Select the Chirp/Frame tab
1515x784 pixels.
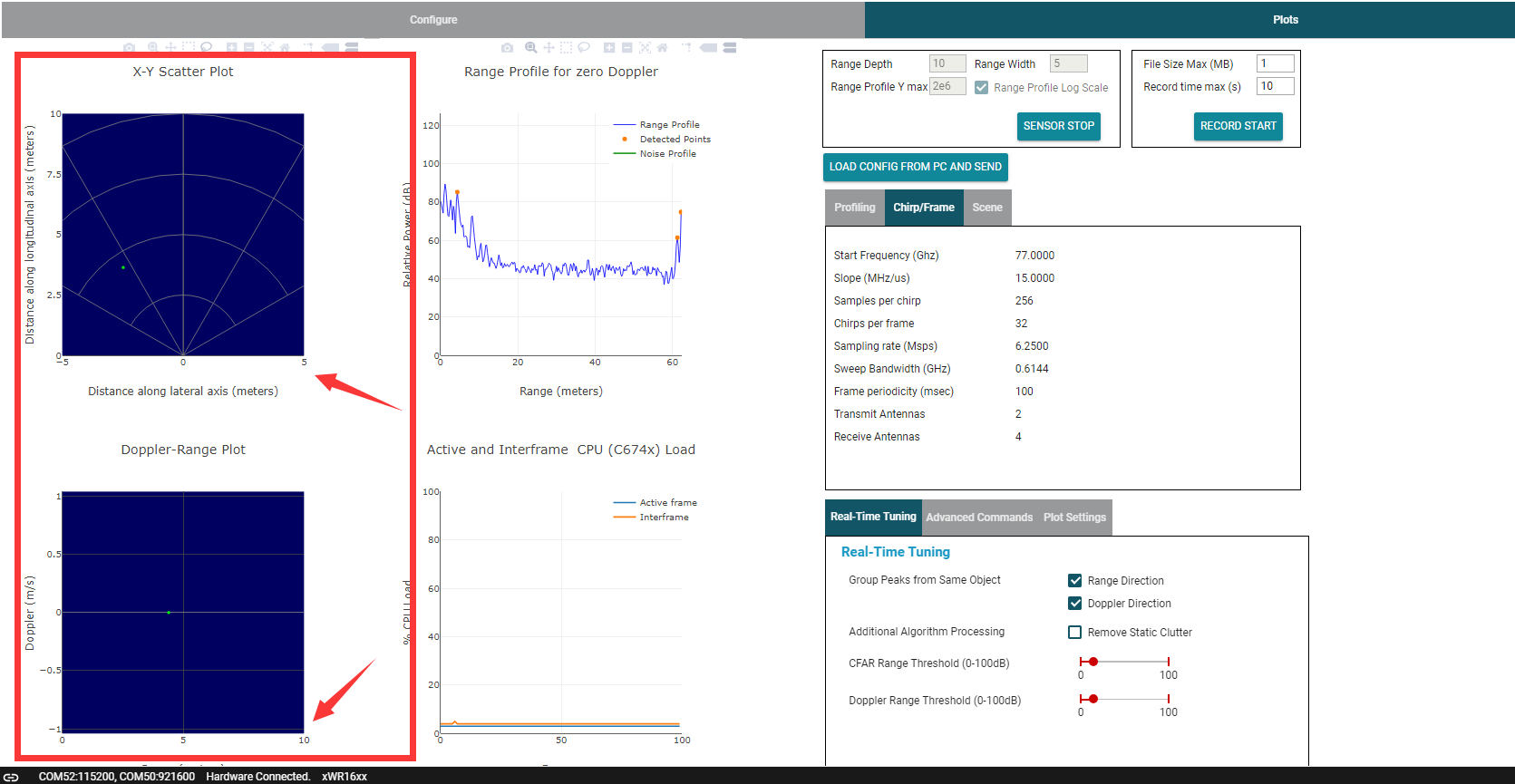click(x=924, y=208)
